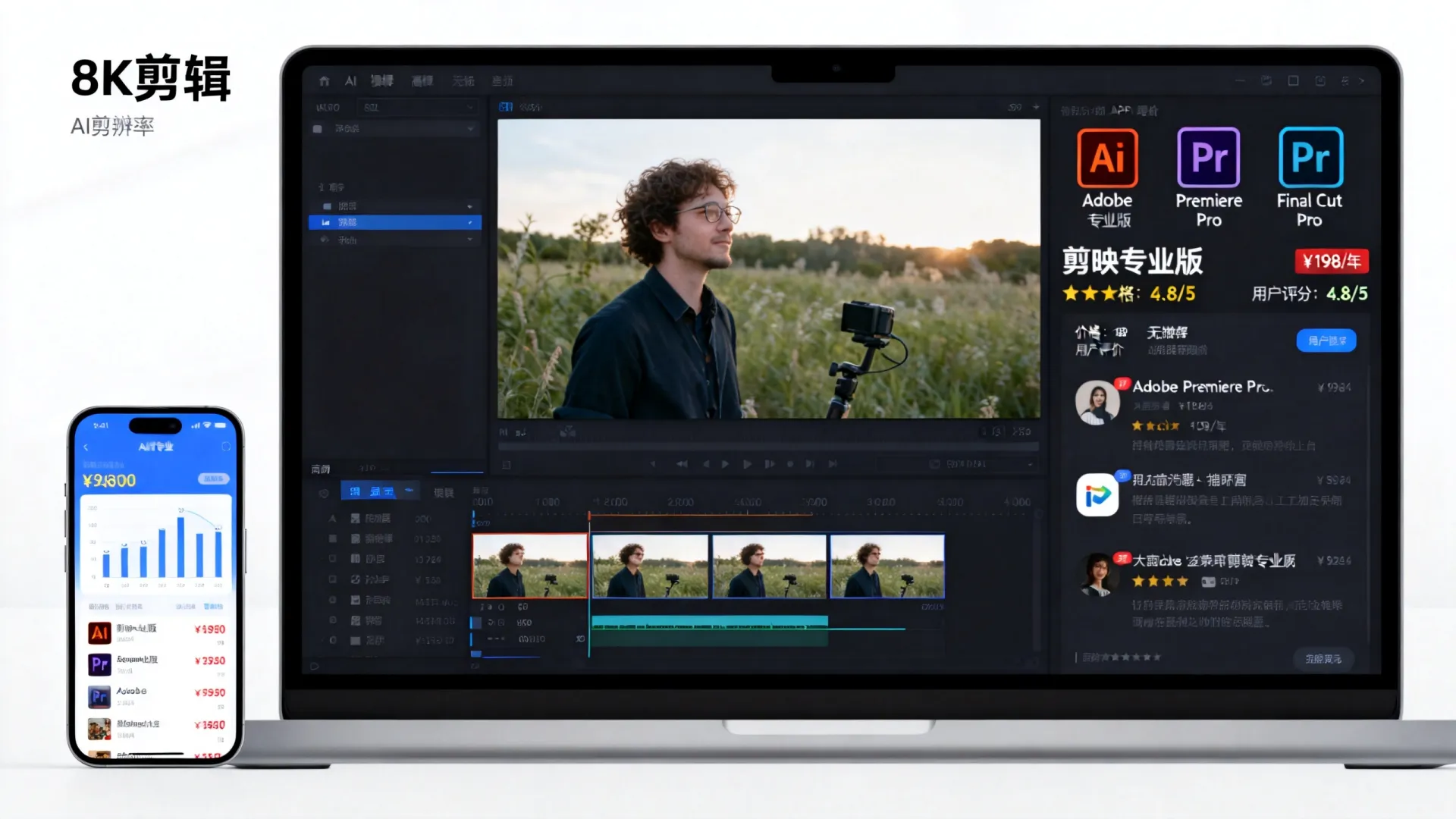1456x819 pixels.
Task: Click the record dot button in playback controls
Action: 790,463
